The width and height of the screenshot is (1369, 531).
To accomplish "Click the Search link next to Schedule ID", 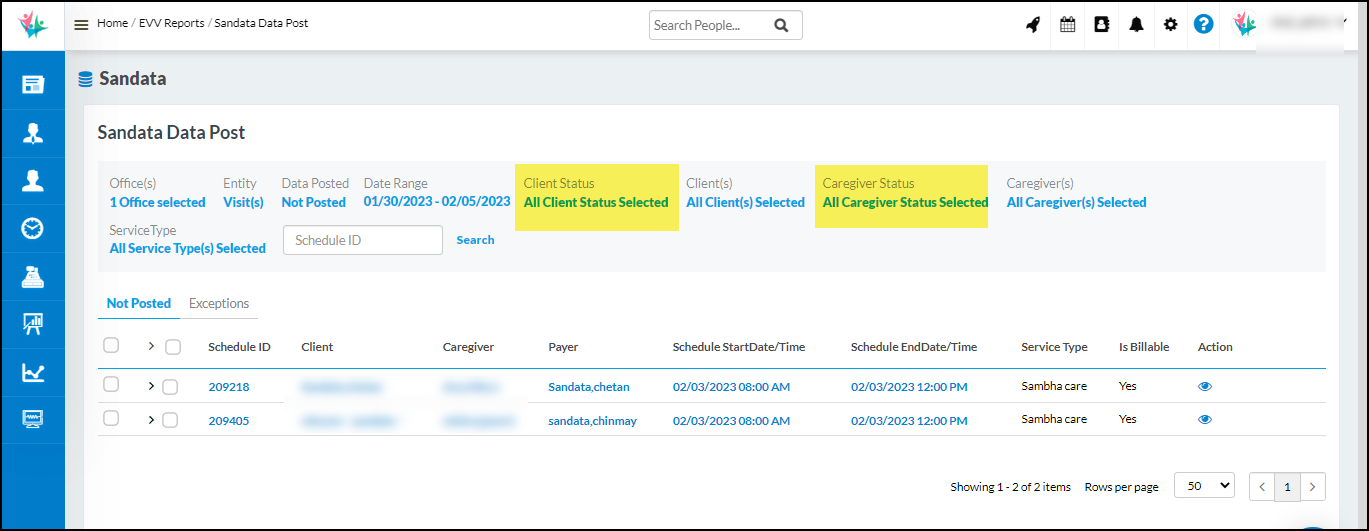I will tap(475, 240).
